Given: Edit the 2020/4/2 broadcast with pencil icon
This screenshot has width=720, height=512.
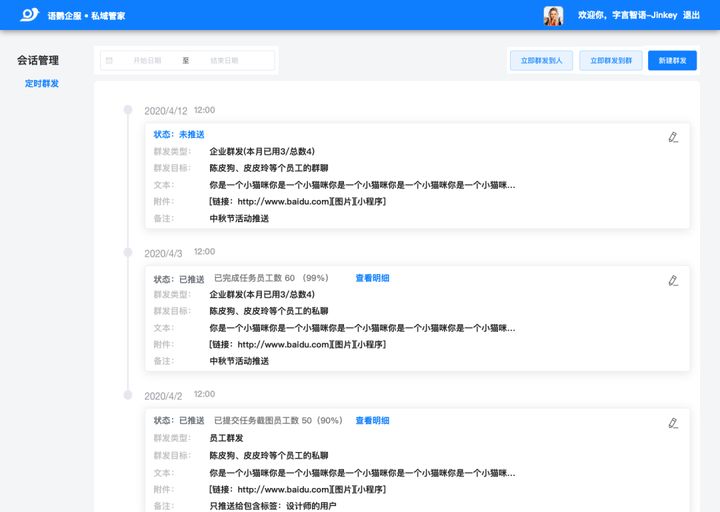Looking at the screenshot, I should pos(673,423).
